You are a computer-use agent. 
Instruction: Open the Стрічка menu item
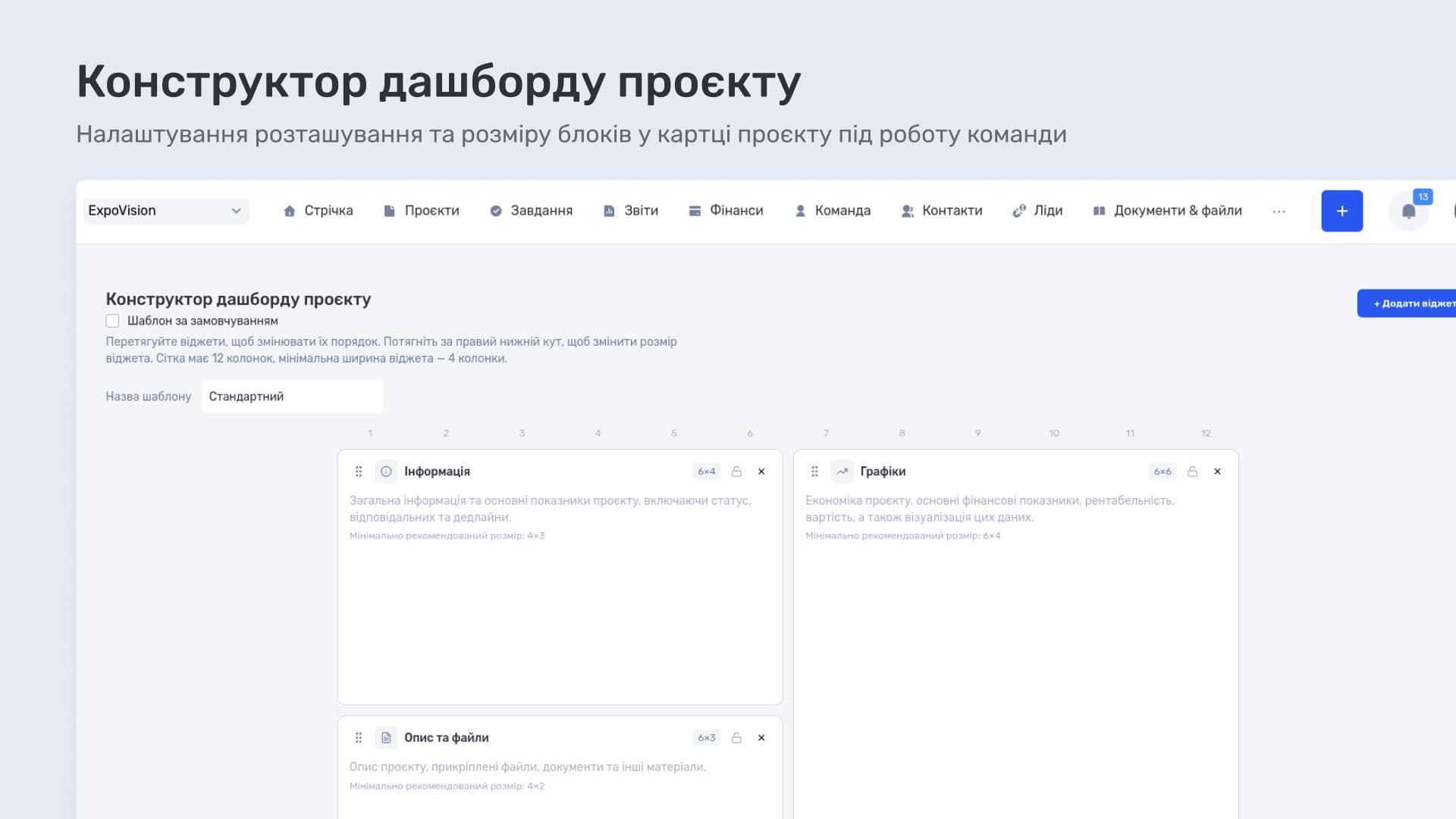point(318,211)
